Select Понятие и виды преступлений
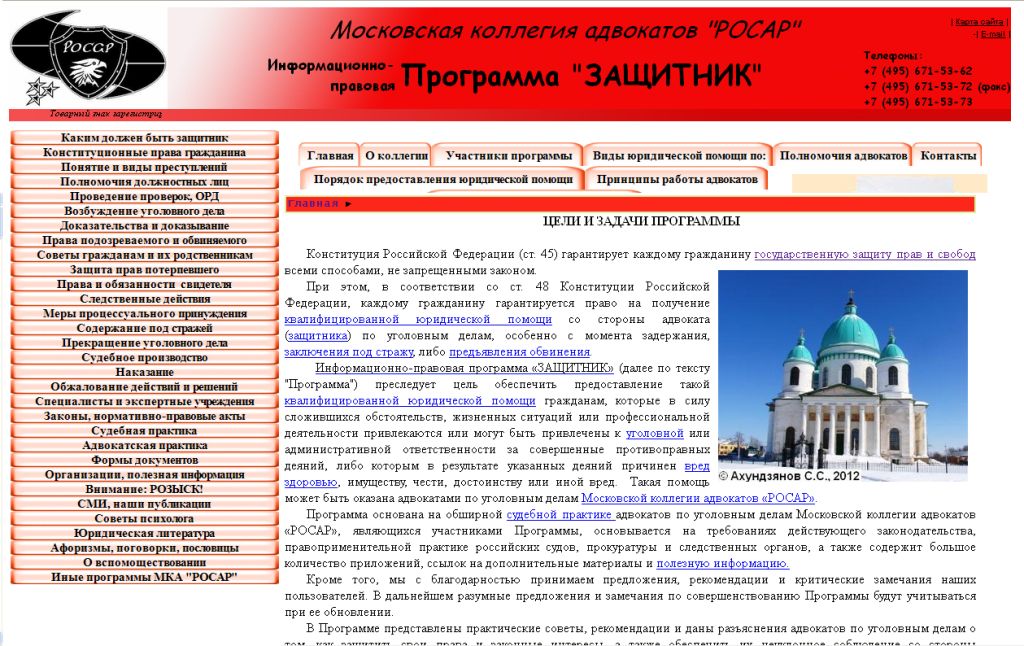Image resolution: width=1024 pixels, height=646 pixels. click(144, 167)
